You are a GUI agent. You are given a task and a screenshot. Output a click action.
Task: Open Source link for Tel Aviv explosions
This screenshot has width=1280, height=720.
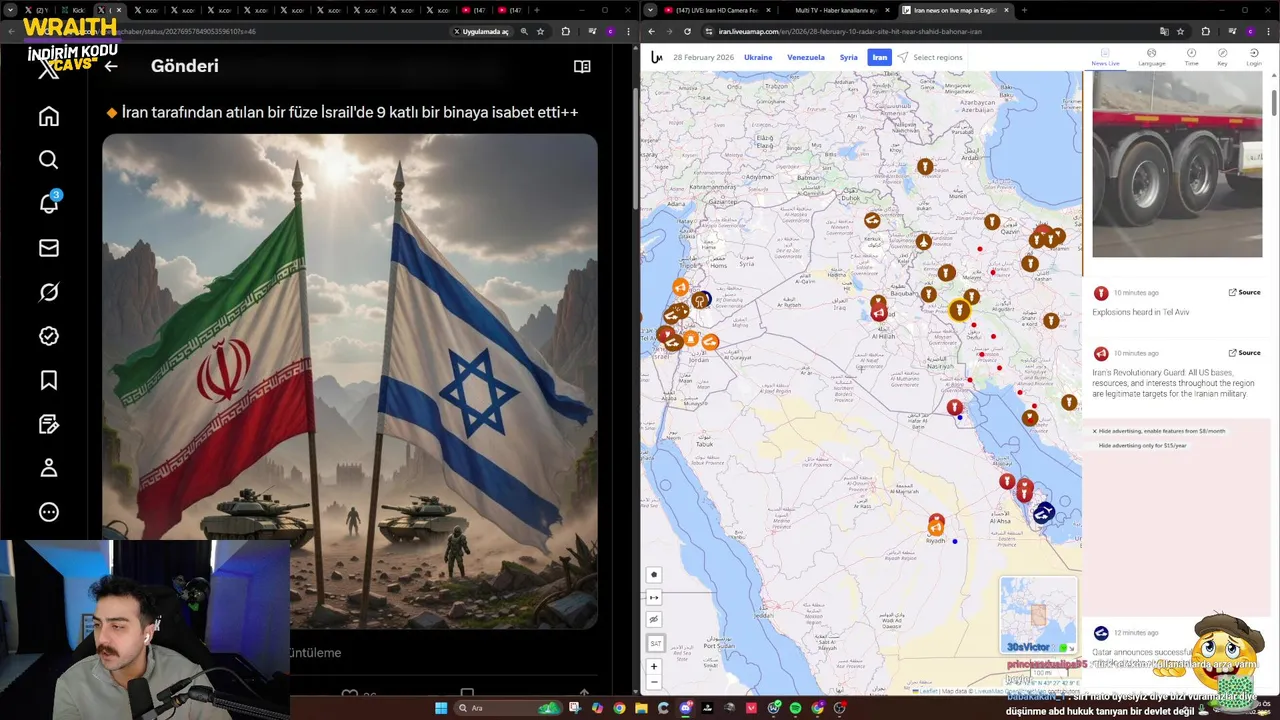pos(1245,292)
